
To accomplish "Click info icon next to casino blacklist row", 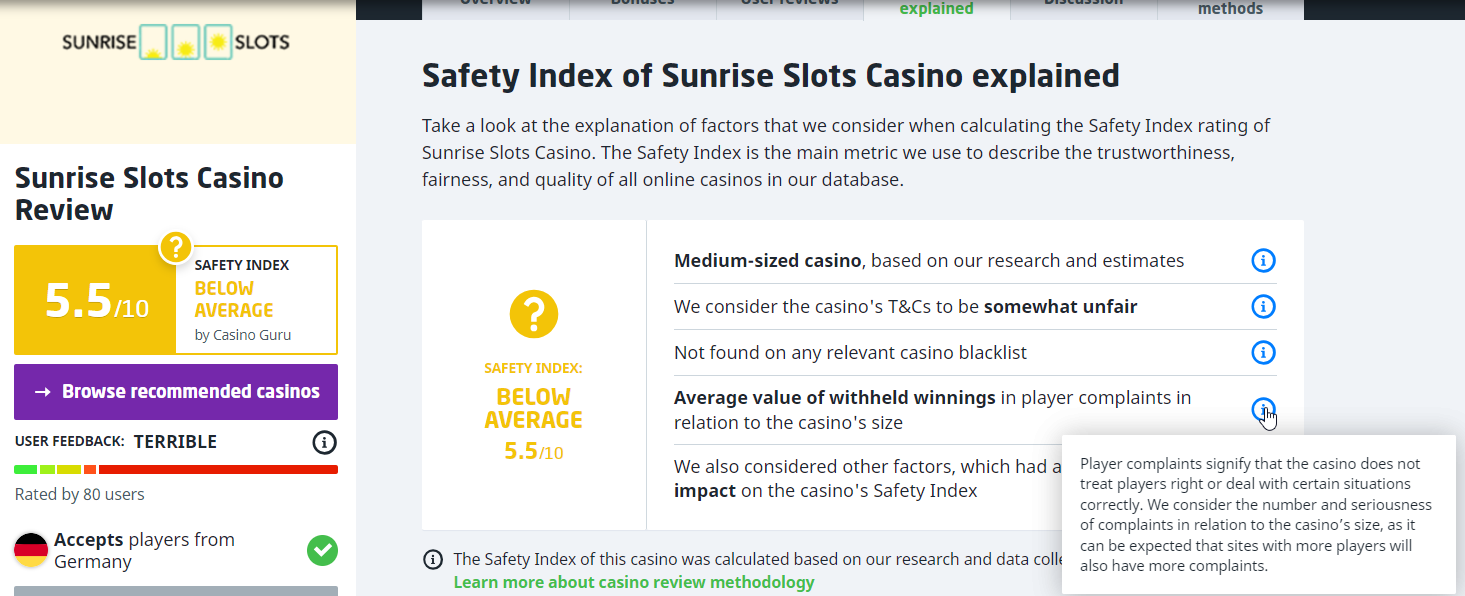I will [x=1263, y=352].
